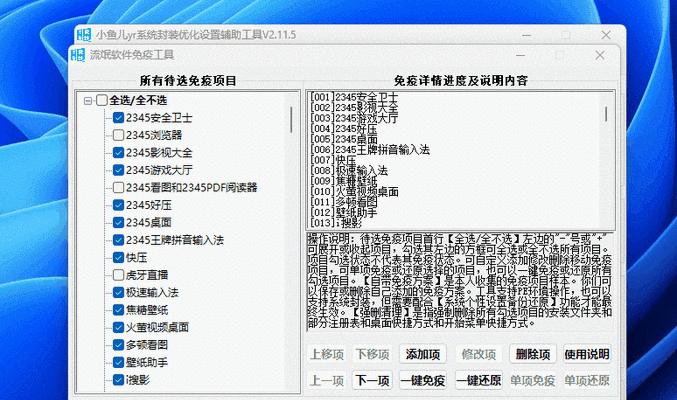Click the 免疫详情 log scrollbar thumb
The width and height of the screenshot is (677, 400).
[x=606, y=114]
